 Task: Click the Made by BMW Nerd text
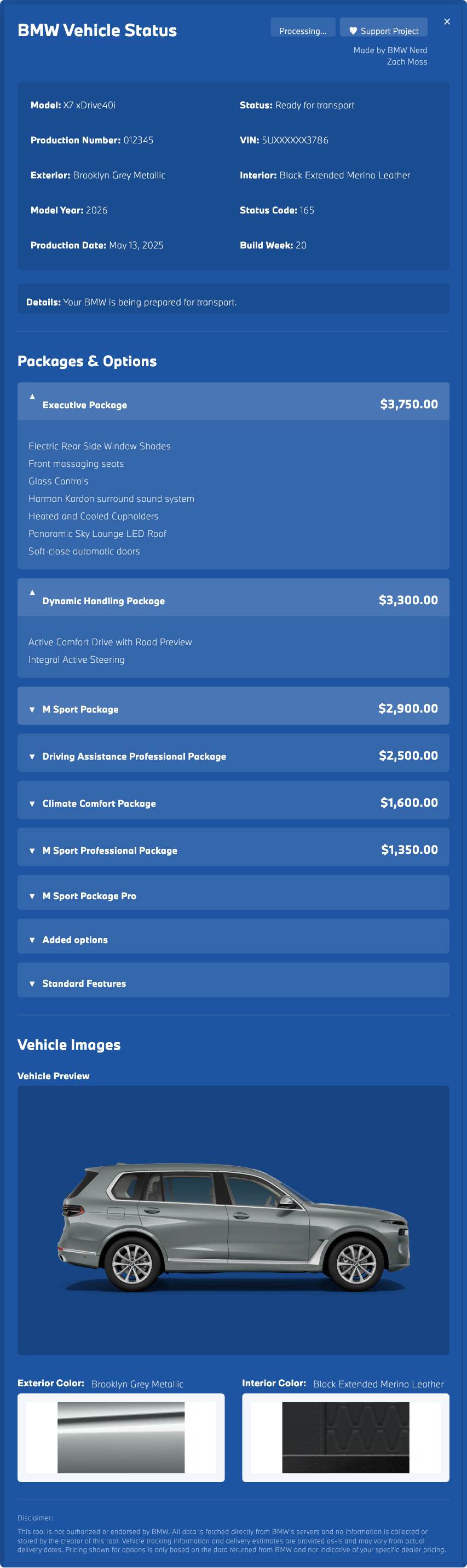click(390, 50)
